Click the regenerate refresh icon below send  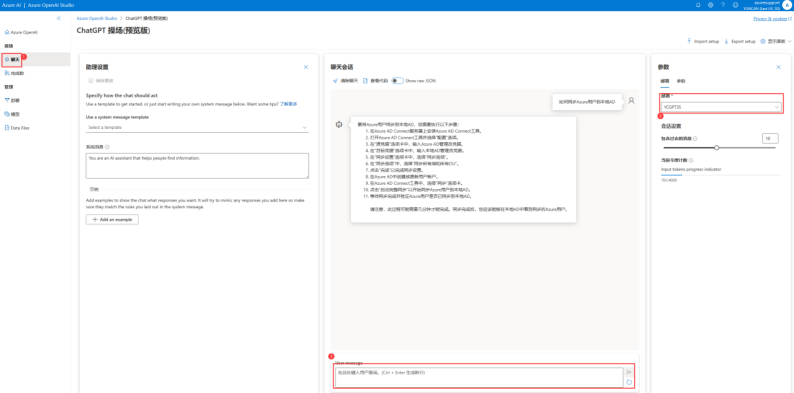629,382
